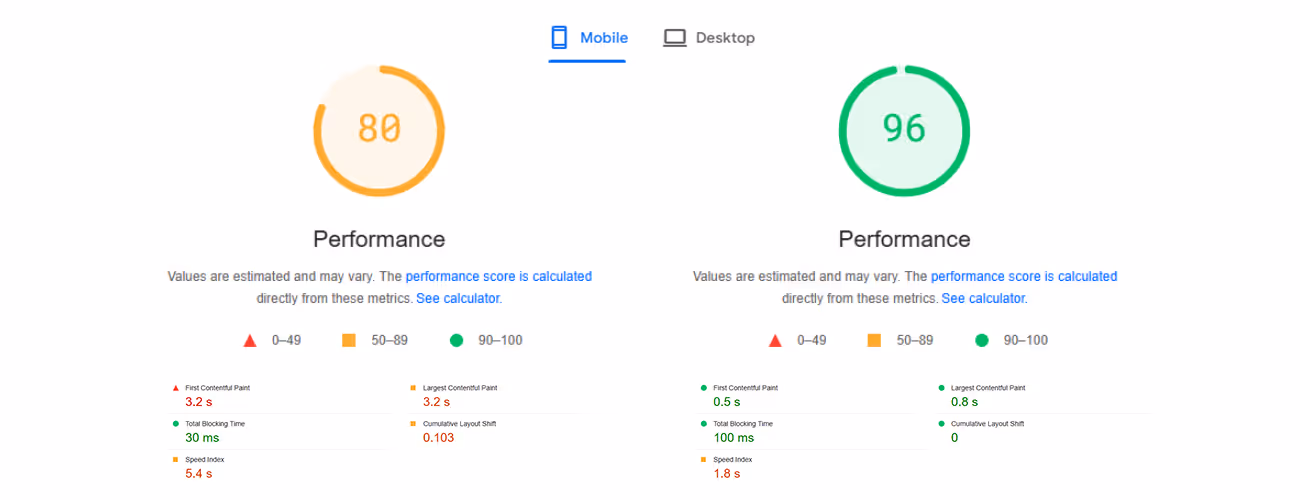Open 'performance score is calculated' link under score 96
The width and height of the screenshot is (1300, 500).
pos(1024,276)
